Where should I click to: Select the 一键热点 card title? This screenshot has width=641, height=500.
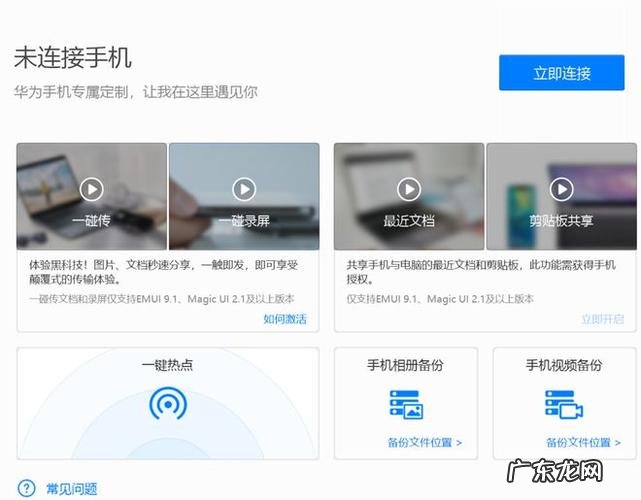167,365
